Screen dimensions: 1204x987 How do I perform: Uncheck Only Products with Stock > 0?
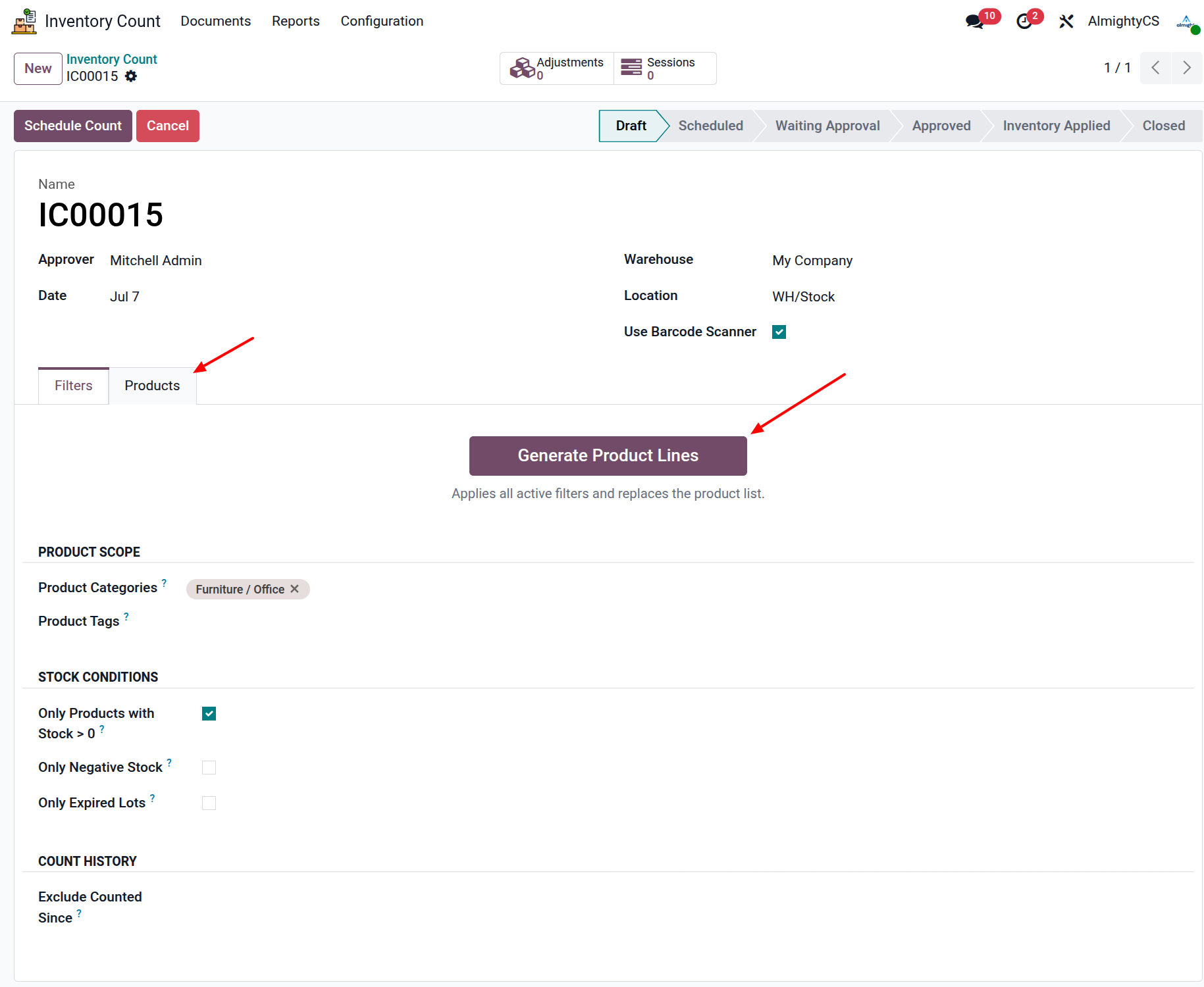tap(209, 714)
